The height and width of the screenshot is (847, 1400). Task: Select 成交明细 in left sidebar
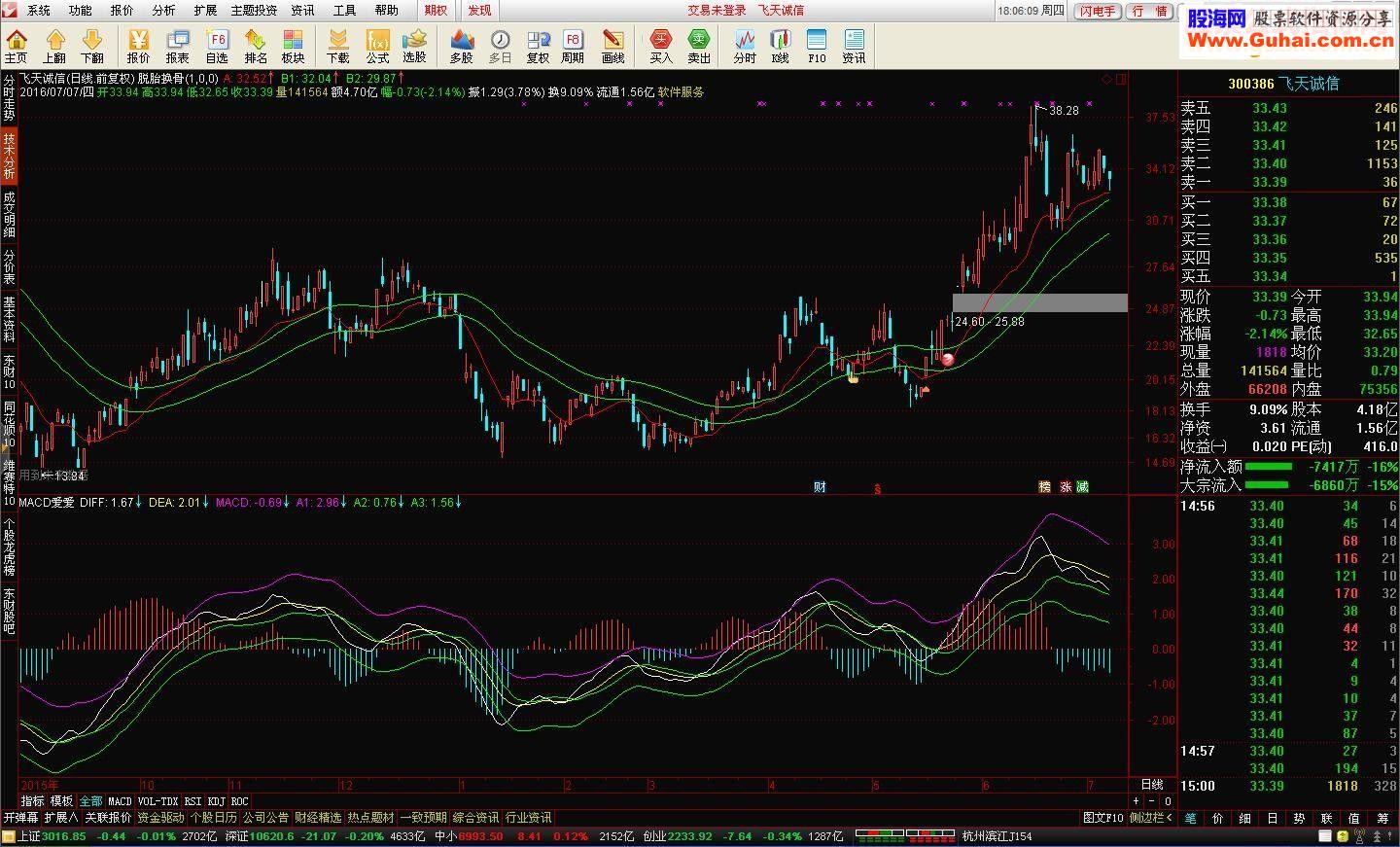point(9,214)
